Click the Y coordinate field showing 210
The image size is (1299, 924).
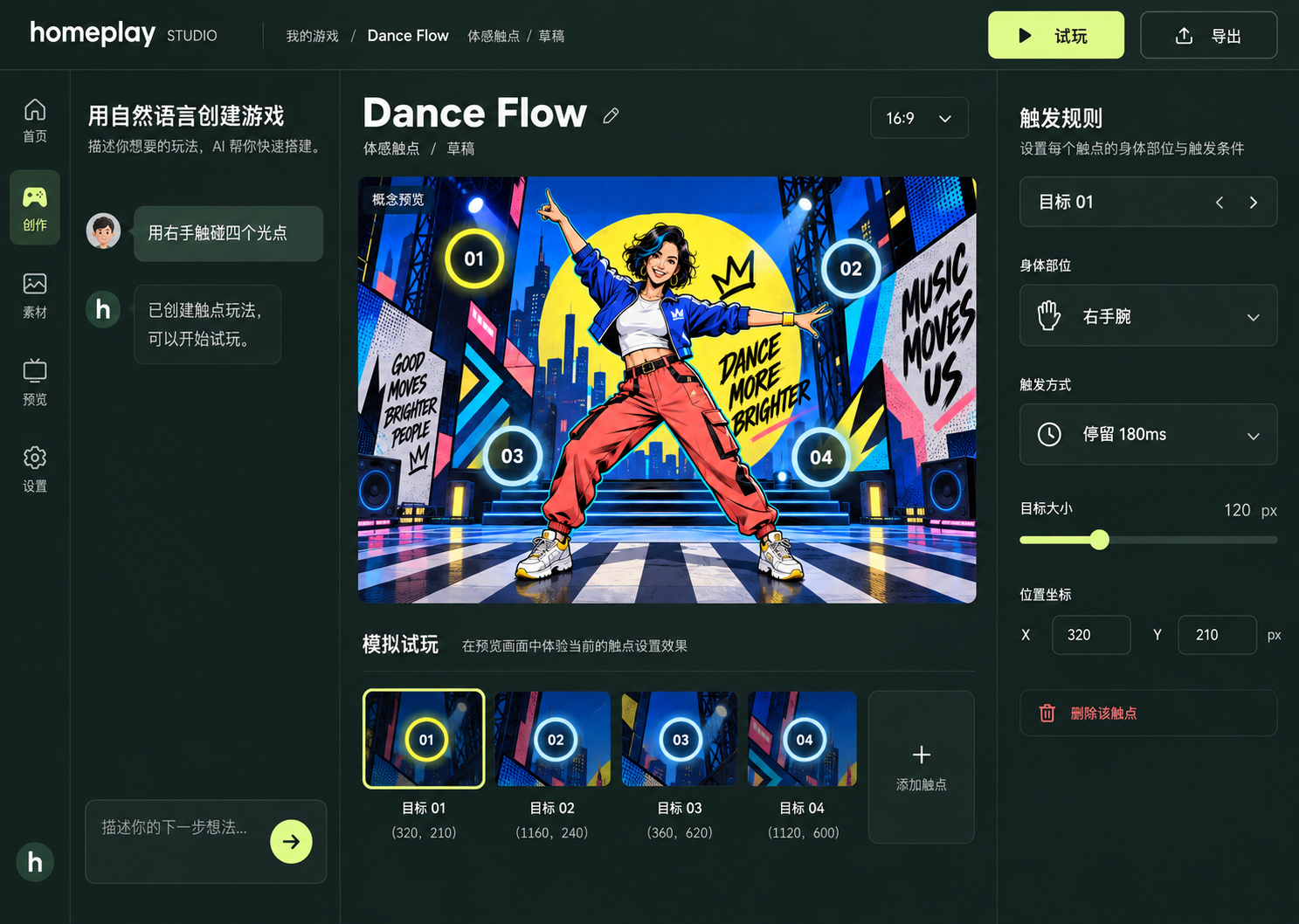[x=1217, y=635]
